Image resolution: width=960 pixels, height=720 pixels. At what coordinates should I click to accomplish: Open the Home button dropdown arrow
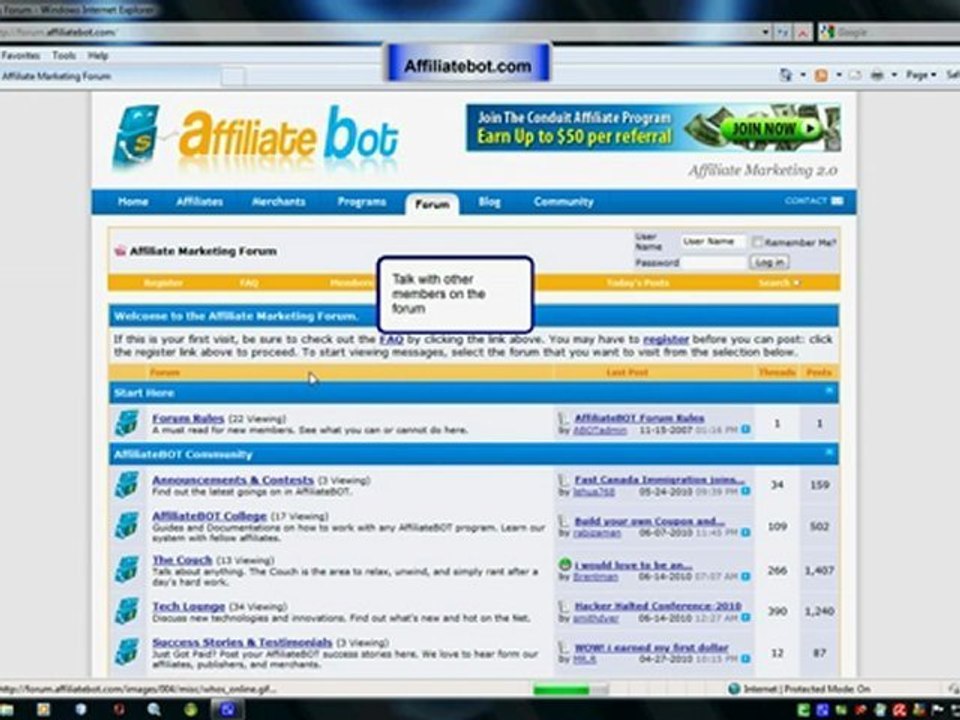point(803,75)
